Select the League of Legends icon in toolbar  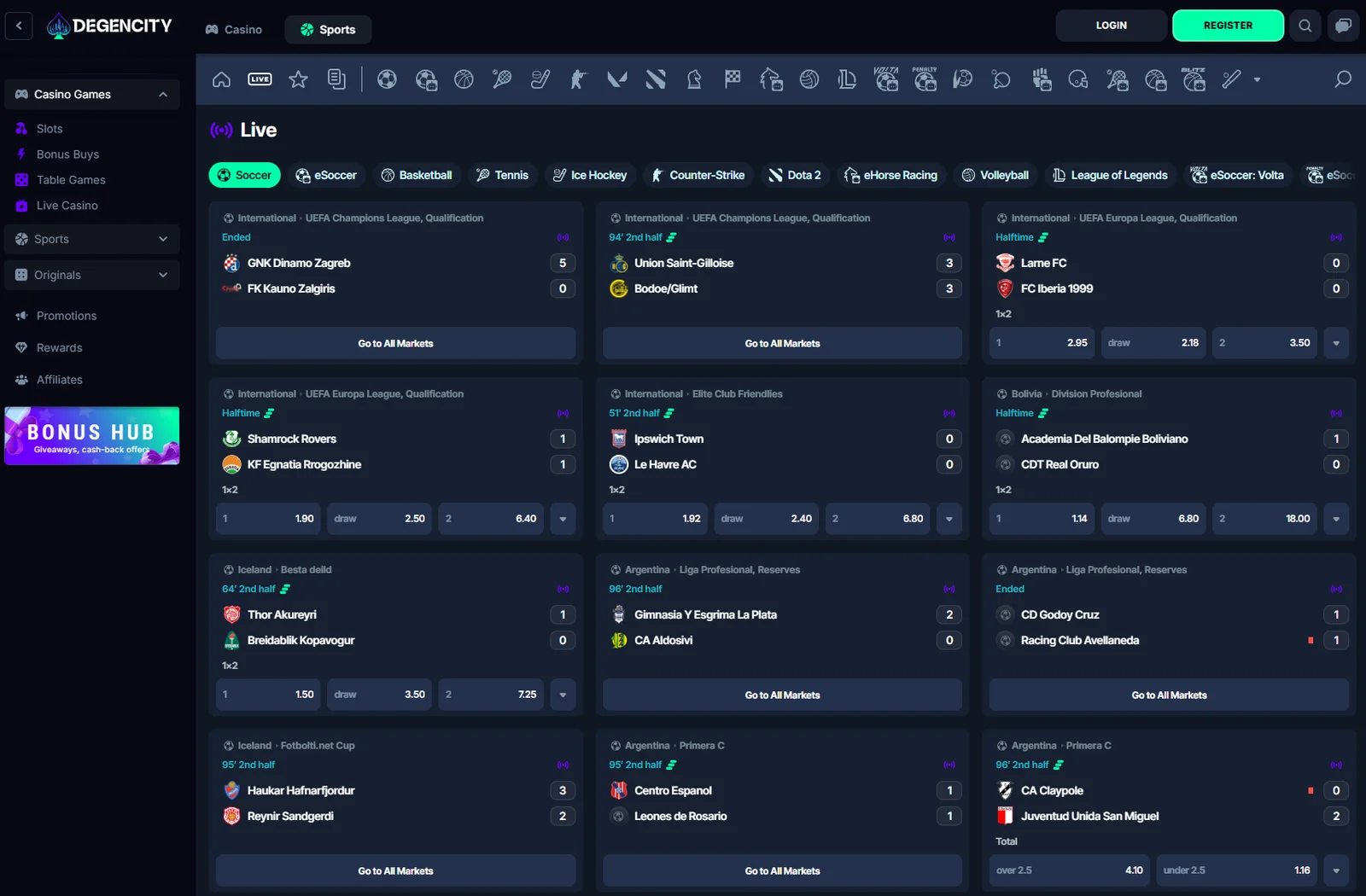click(847, 79)
